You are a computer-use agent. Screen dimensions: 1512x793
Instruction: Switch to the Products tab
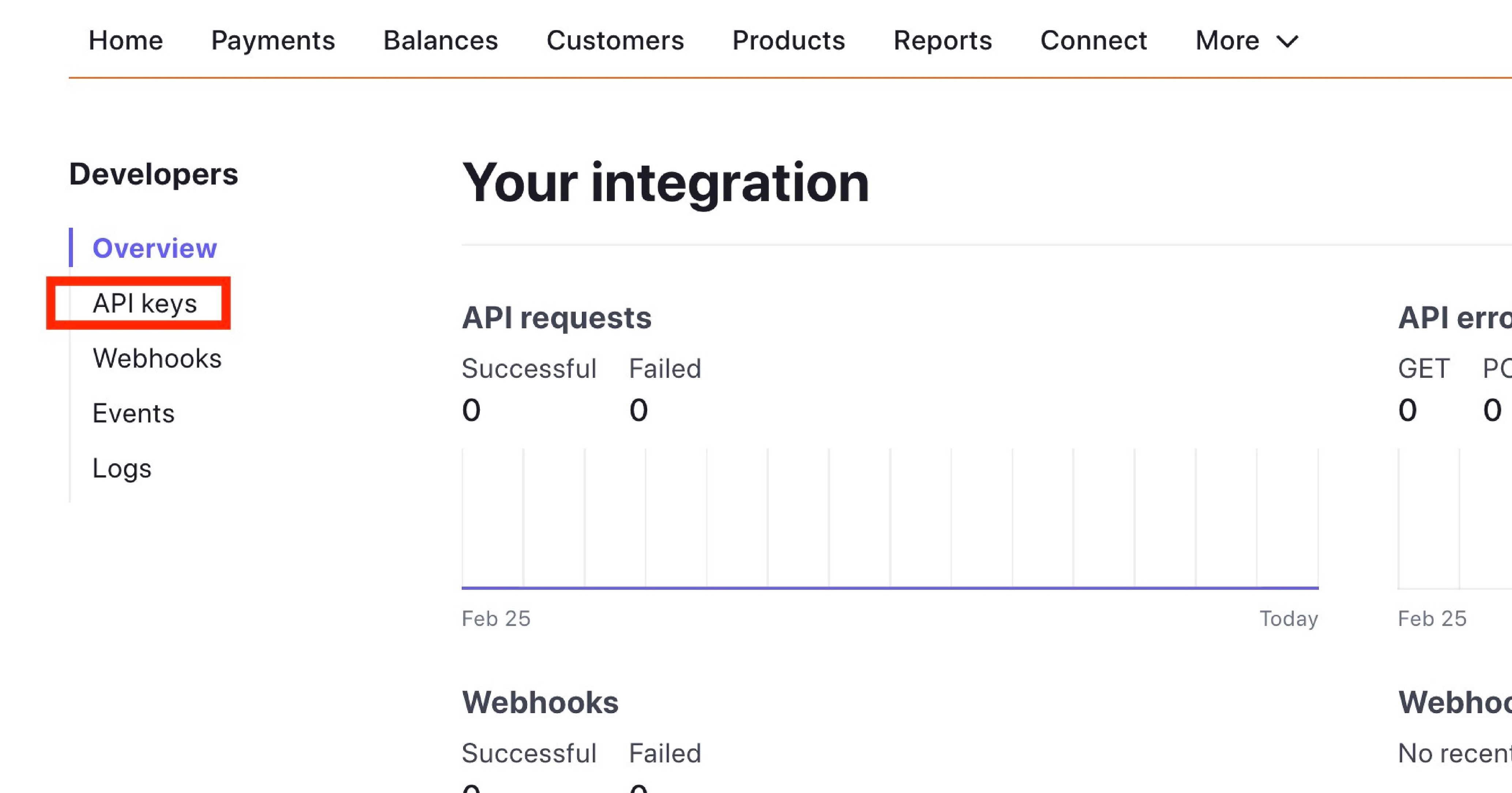click(x=788, y=41)
